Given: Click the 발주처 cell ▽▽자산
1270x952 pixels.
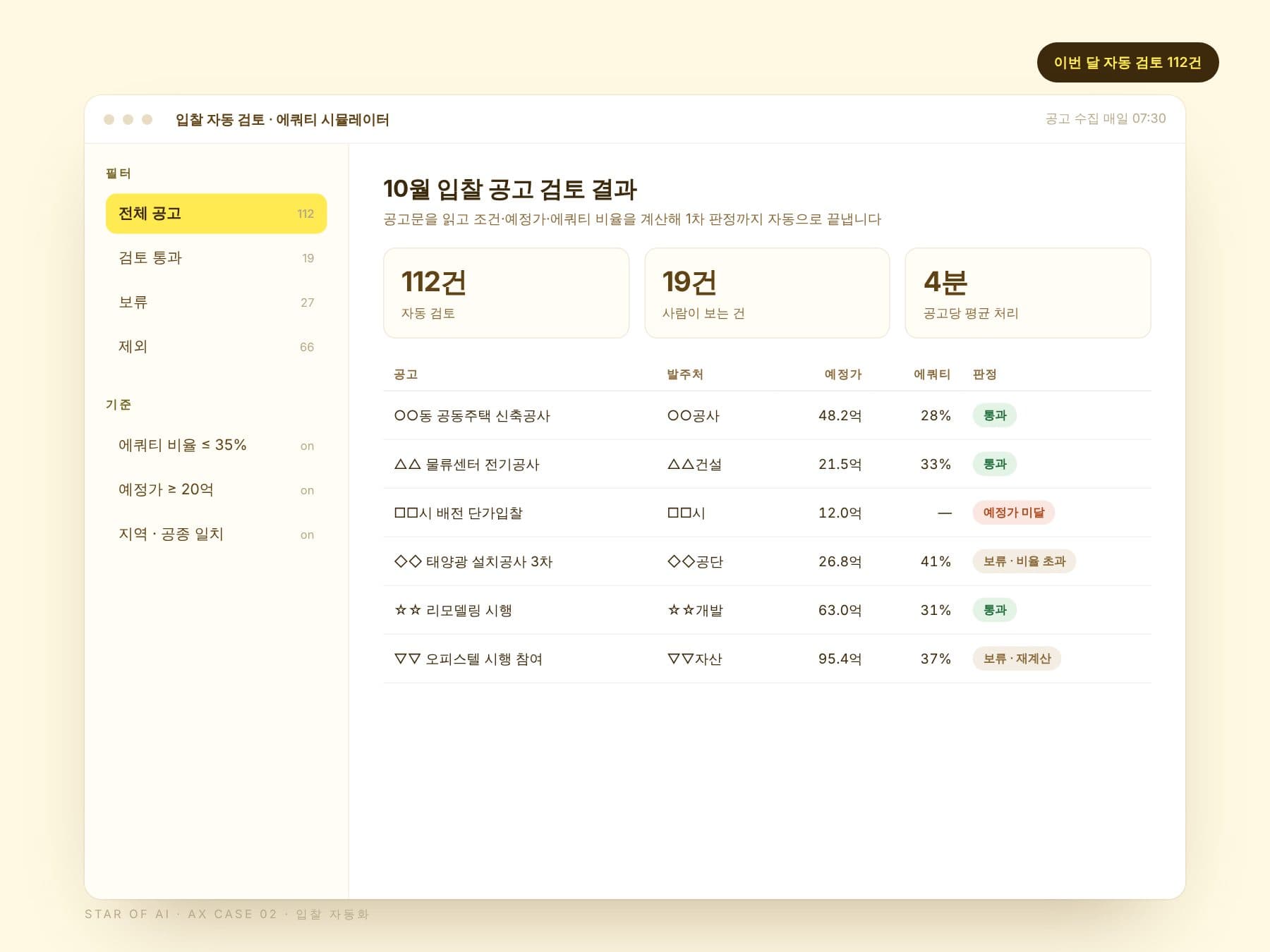Looking at the screenshot, I should click(695, 659).
